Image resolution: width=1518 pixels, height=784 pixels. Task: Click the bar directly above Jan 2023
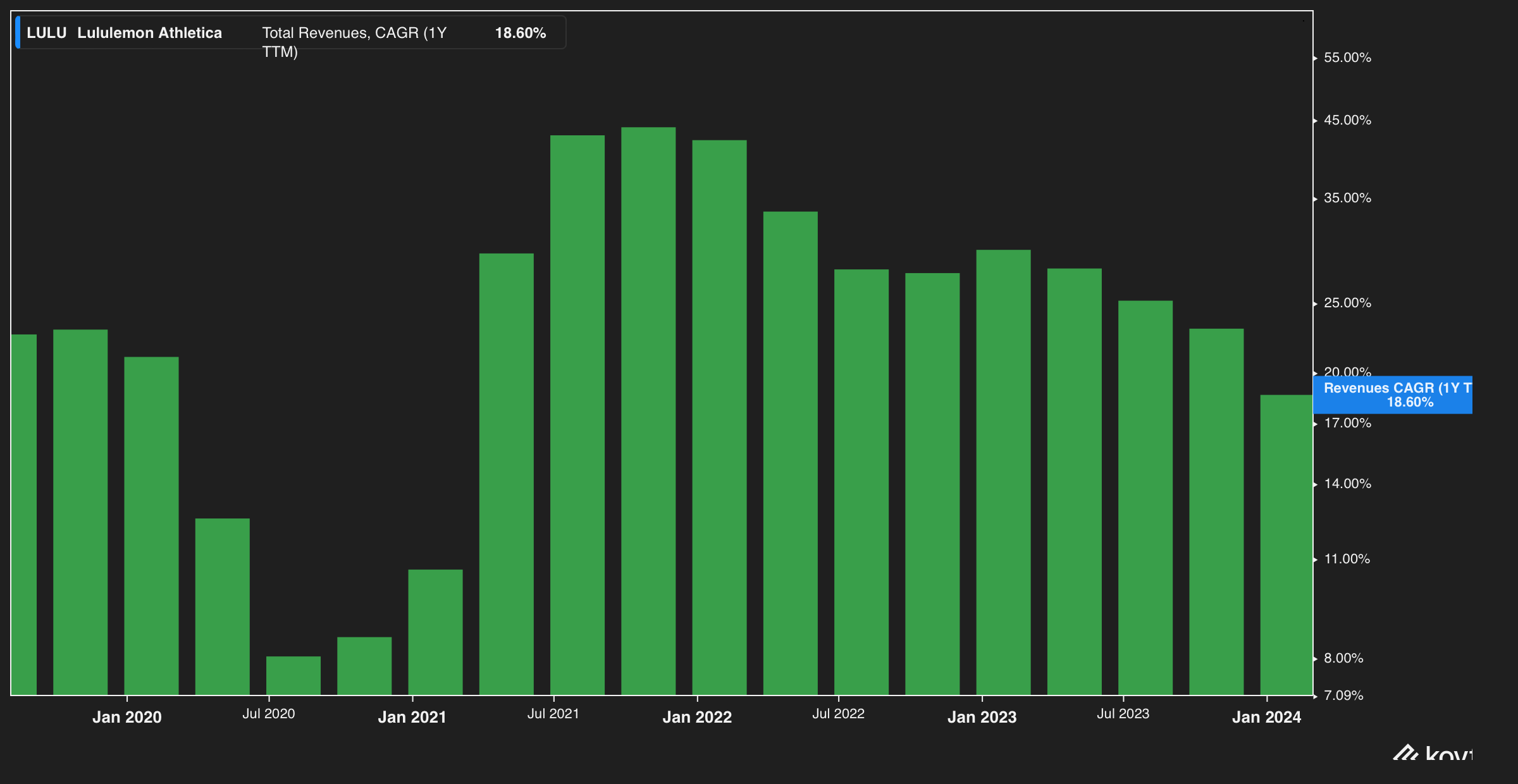pyautogui.click(x=1003, y=472)
